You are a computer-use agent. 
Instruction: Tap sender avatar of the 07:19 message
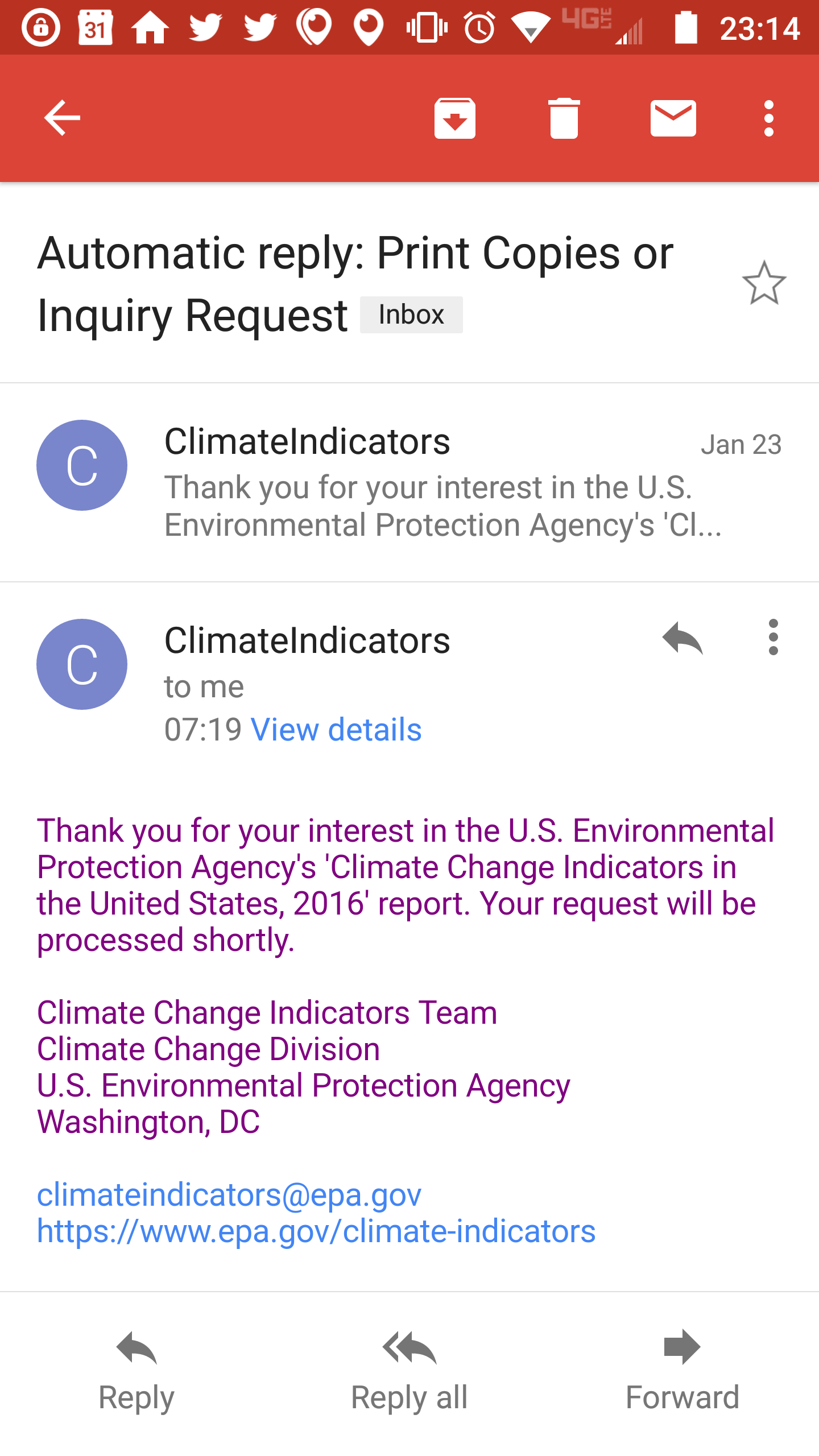pos(82,664)
